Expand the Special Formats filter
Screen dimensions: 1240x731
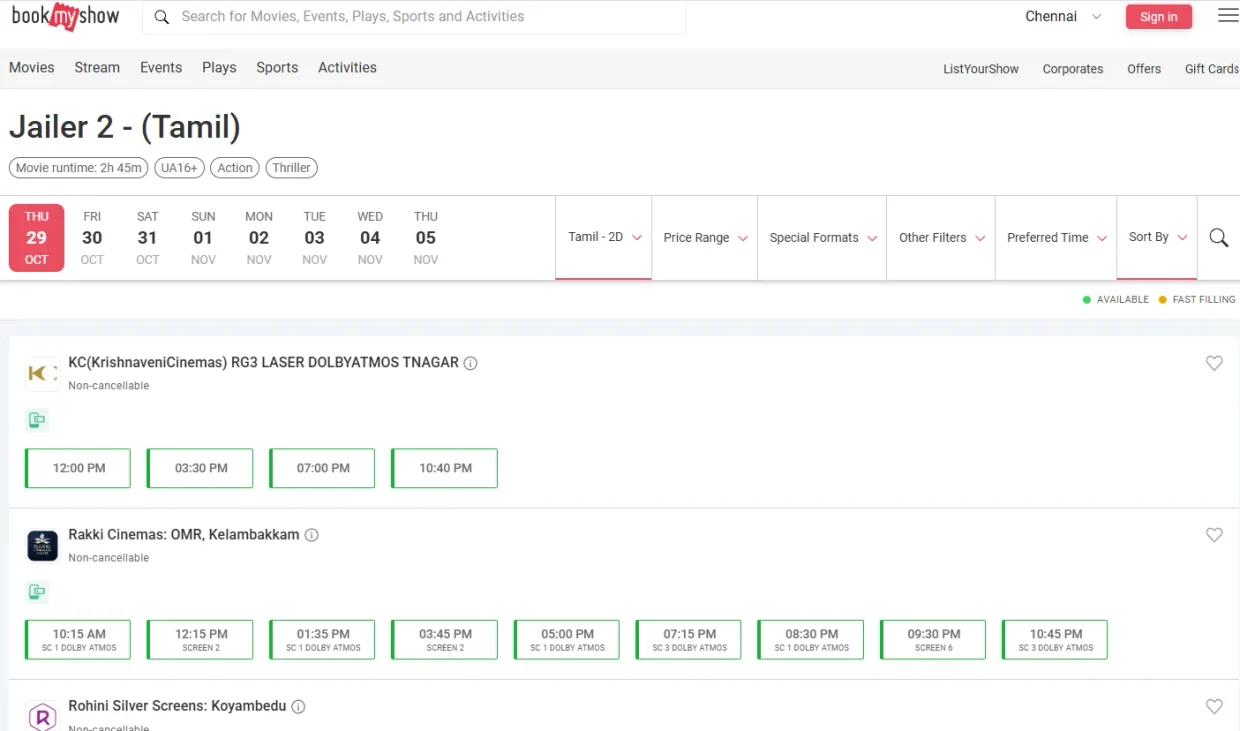(x=822, y=238)
